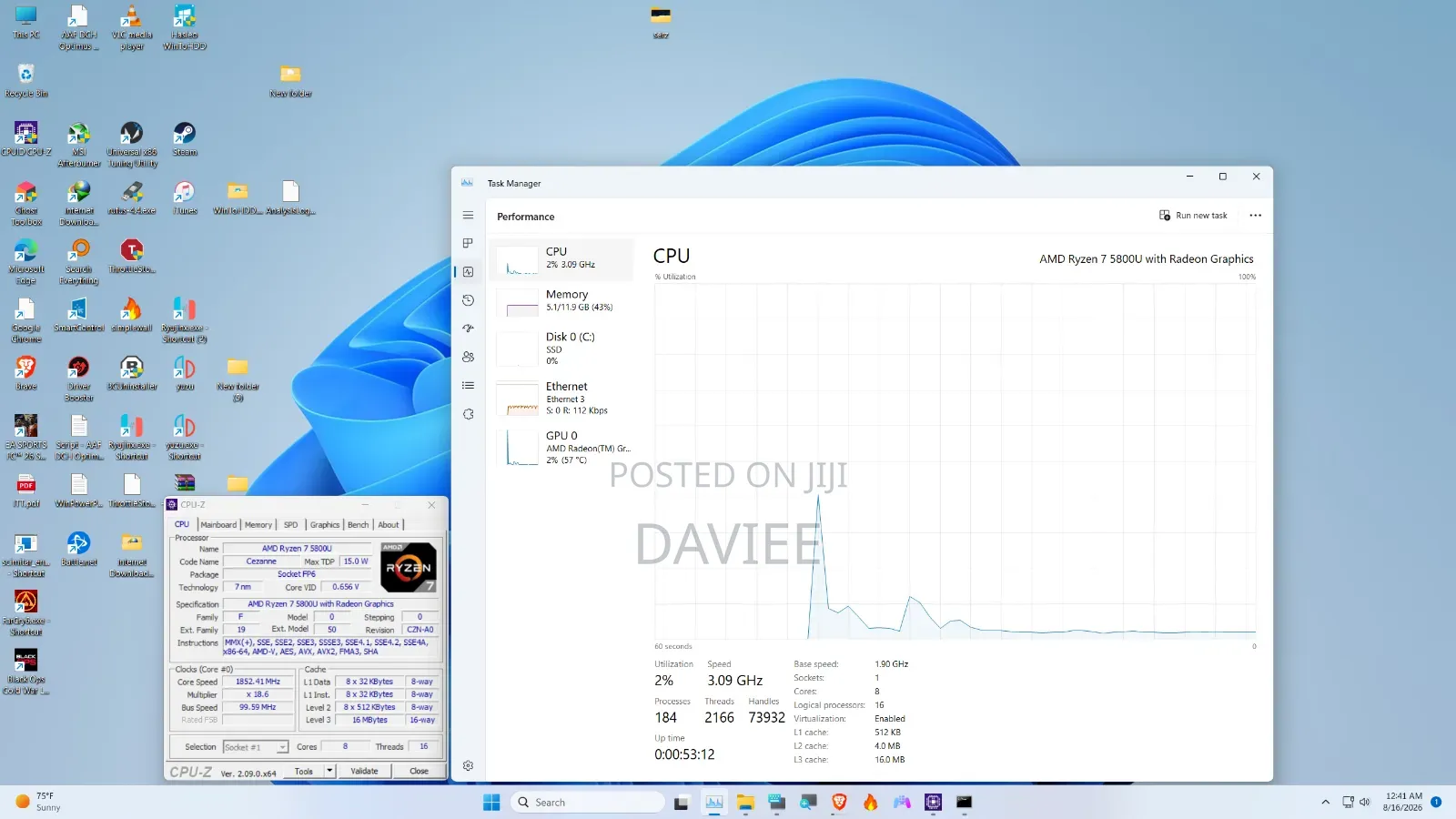Open yuzu desktop icon
The width and height of the screenshot is (1456, 819).
pyautogui.click(x=185, y=374)
